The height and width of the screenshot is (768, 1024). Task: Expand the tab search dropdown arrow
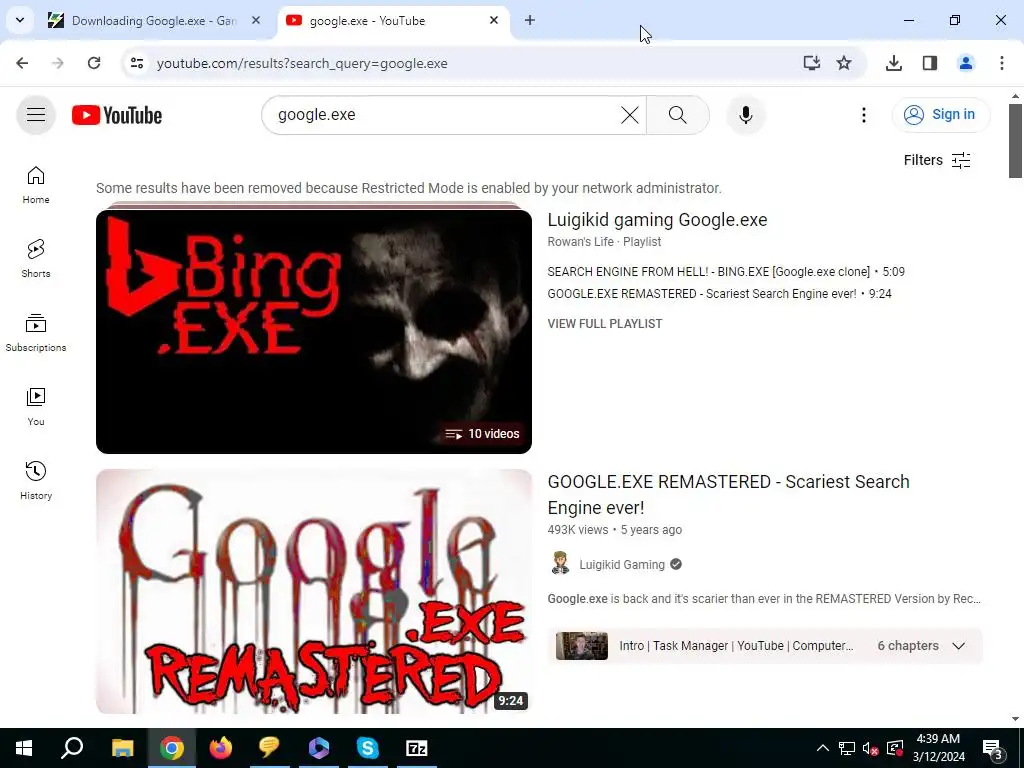20,20
